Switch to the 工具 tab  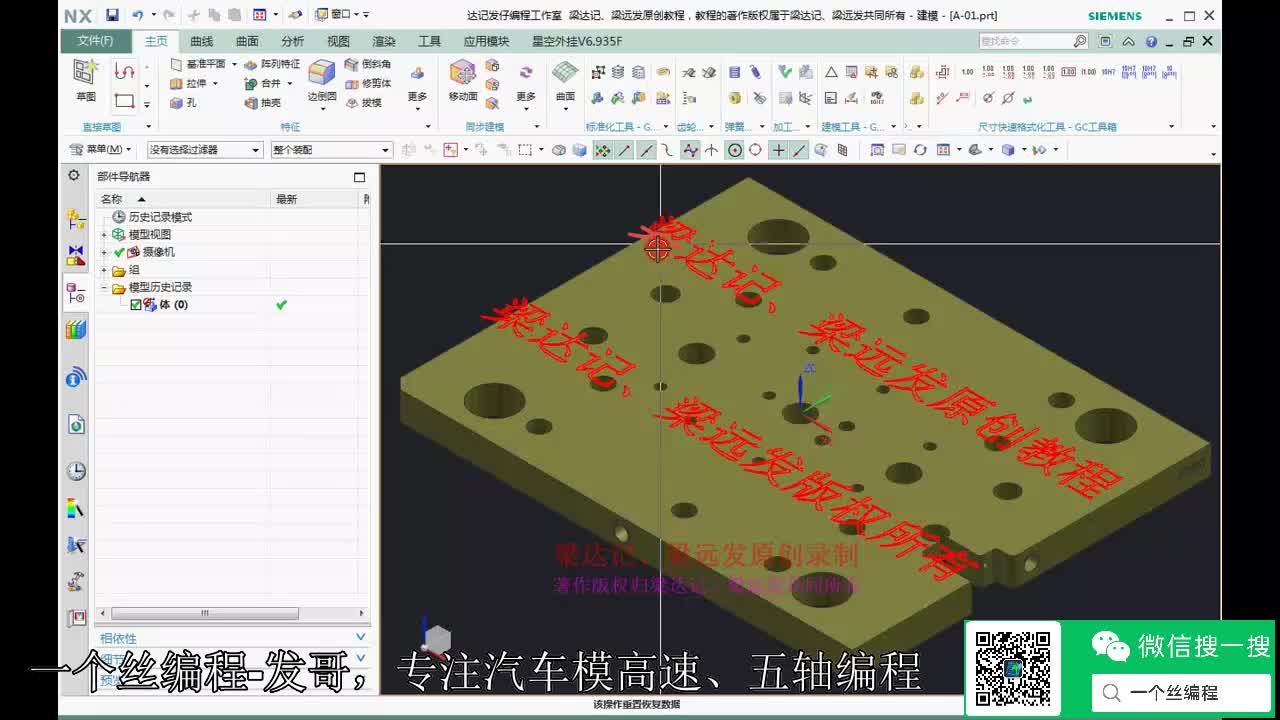pyautogui.click(x=429, y=41)
